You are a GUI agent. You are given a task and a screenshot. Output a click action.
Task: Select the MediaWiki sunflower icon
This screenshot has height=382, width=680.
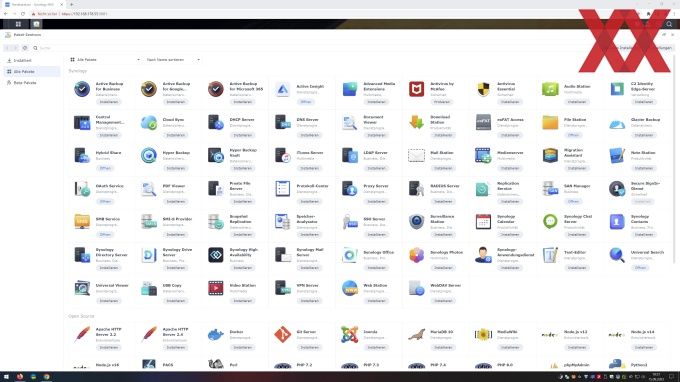(x=483, y=334)
